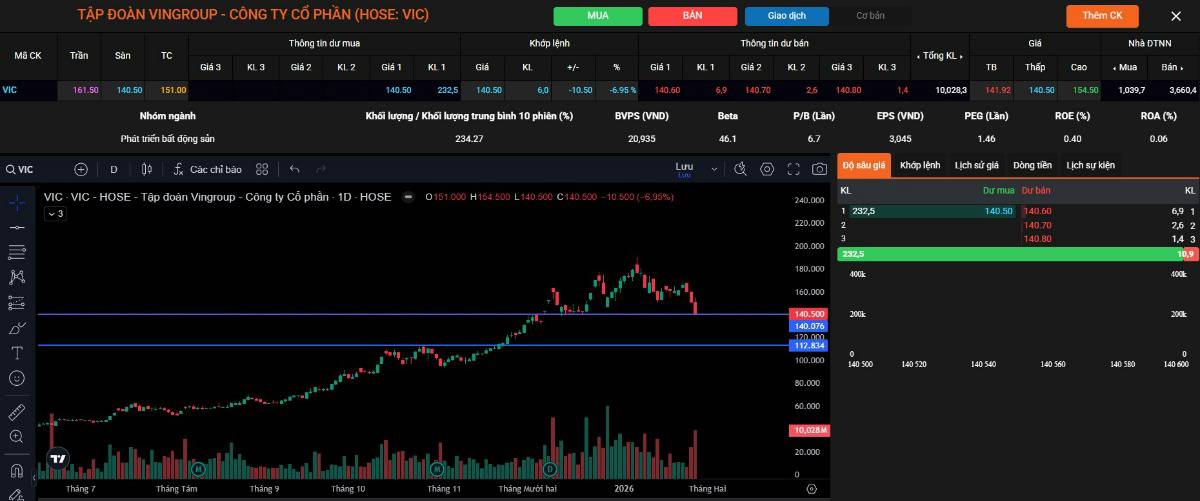Toggle the magnet mode tool
This screenshot has height=501, width=1200.
tap(17, 469)
